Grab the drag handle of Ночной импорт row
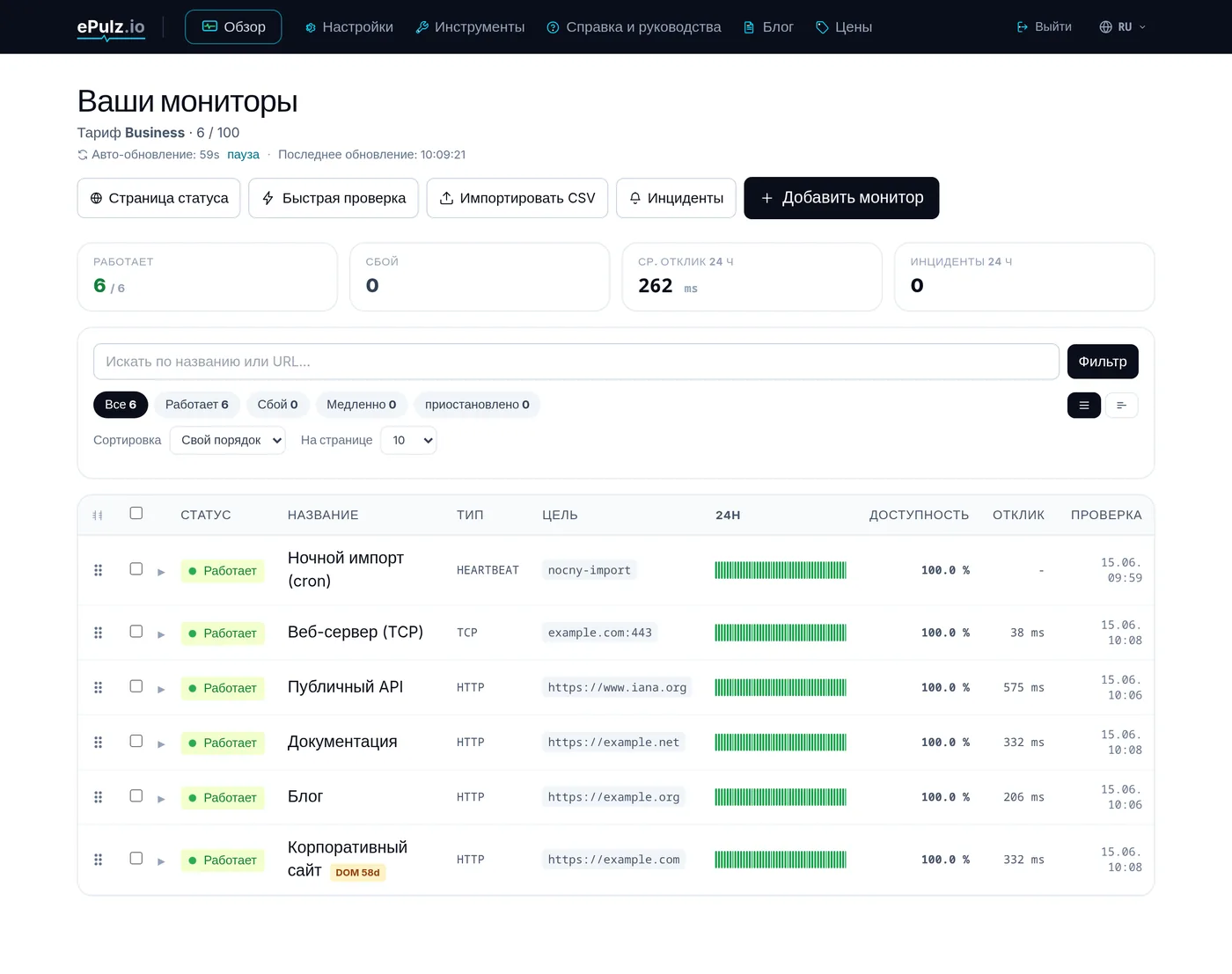 (x=99, y=570)
